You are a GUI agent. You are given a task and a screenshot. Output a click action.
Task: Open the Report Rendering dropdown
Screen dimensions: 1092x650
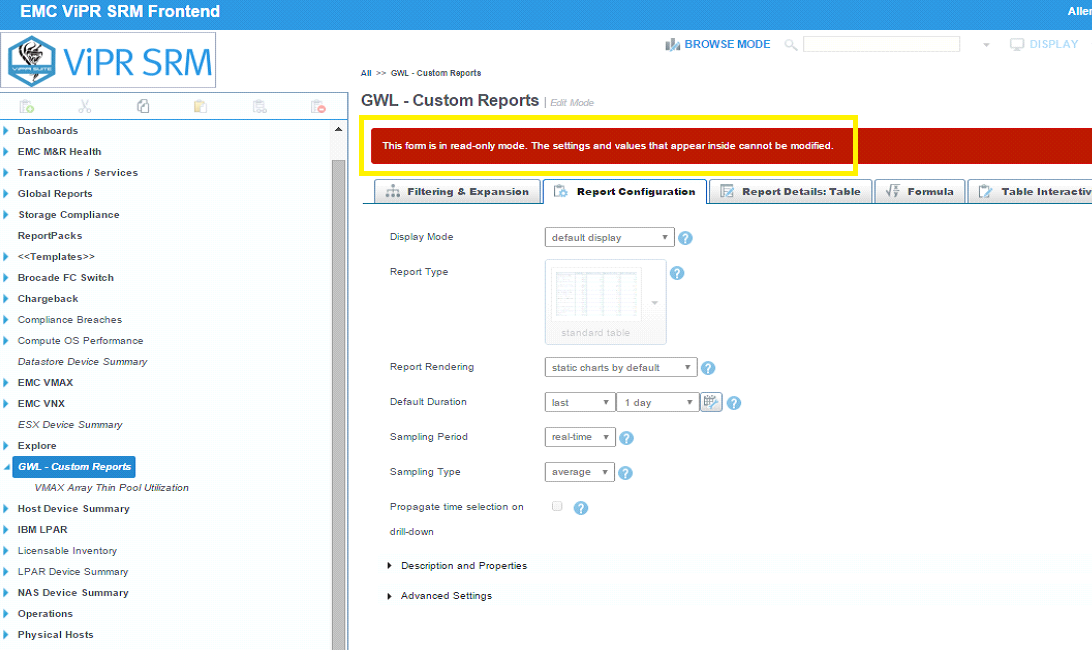click(621, 367)
